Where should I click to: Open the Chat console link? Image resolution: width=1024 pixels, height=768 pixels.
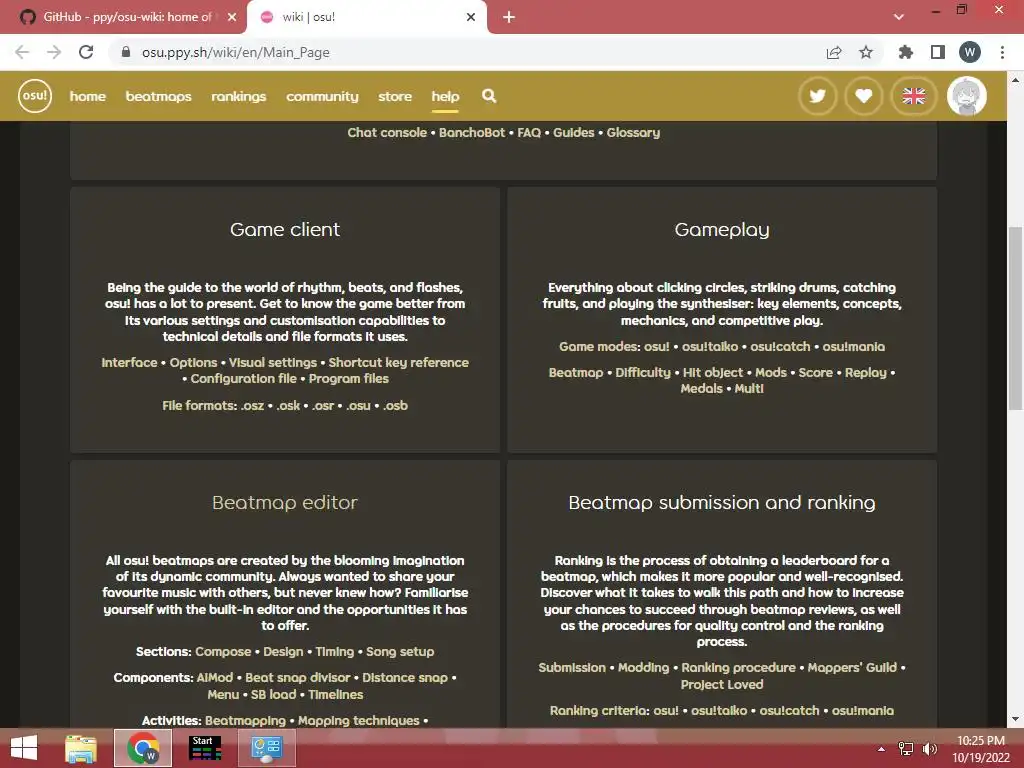point(387,133)
